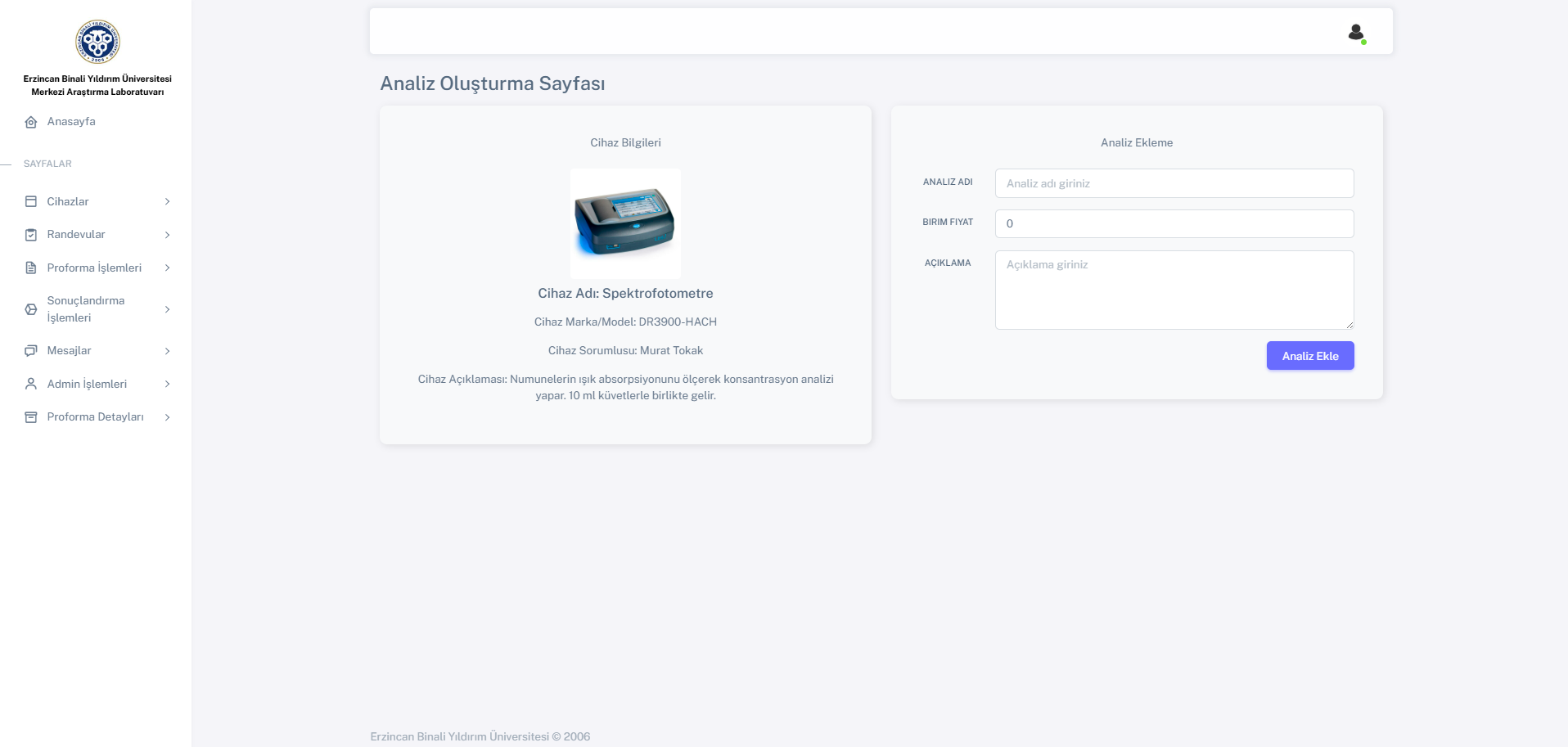Focus the Analiz Adı input field

click(x=1174, y=183)
